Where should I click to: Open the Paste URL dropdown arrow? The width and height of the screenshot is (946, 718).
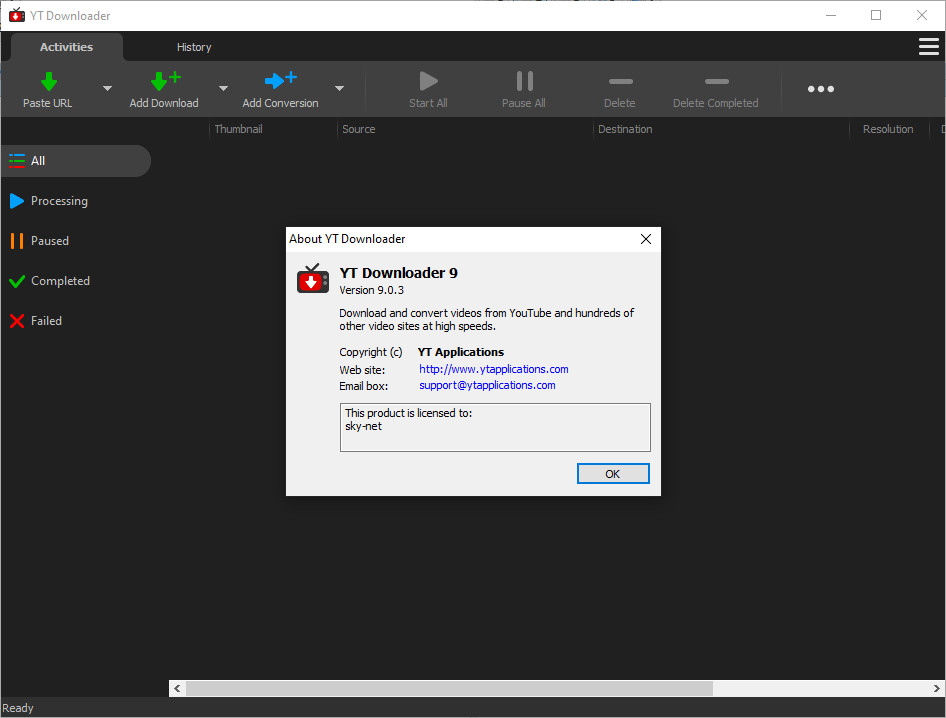pos(107,89)
